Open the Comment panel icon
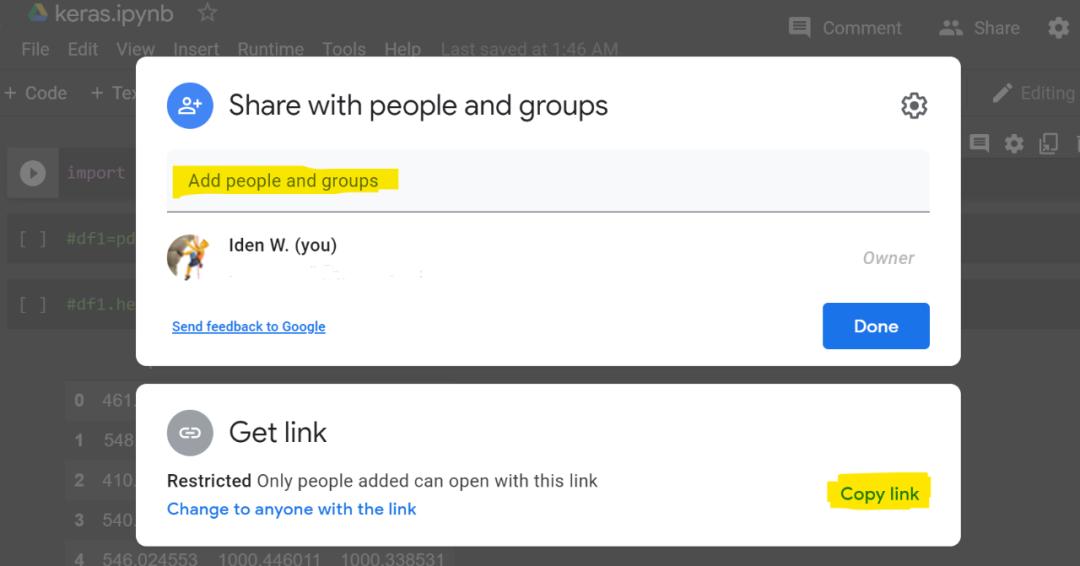 pyautogui.click(x=800, y=28)
